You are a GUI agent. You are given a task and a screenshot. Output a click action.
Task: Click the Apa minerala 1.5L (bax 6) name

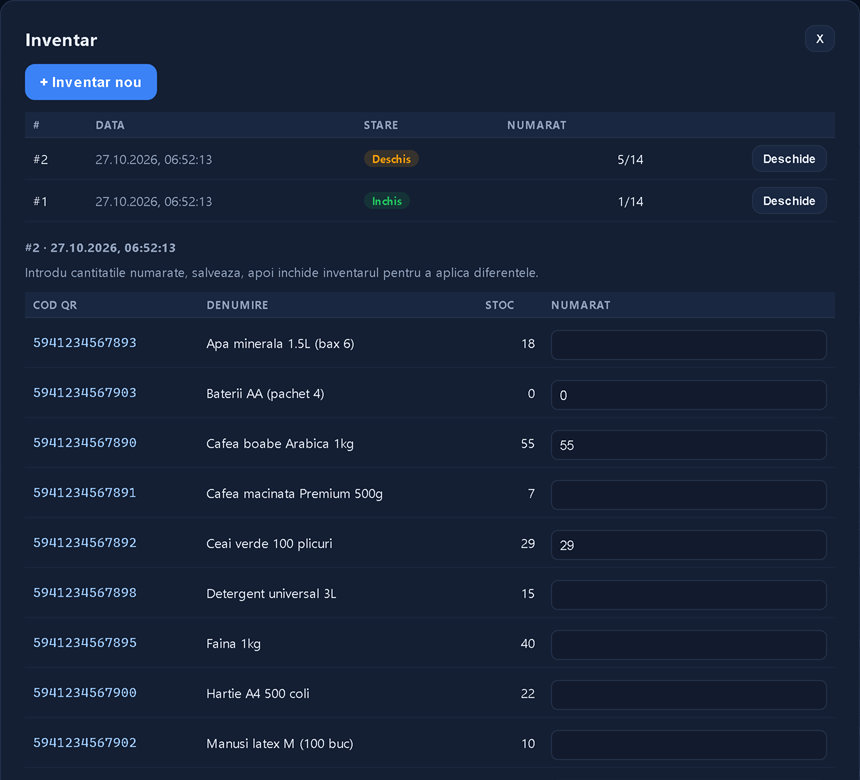[280, 344]
